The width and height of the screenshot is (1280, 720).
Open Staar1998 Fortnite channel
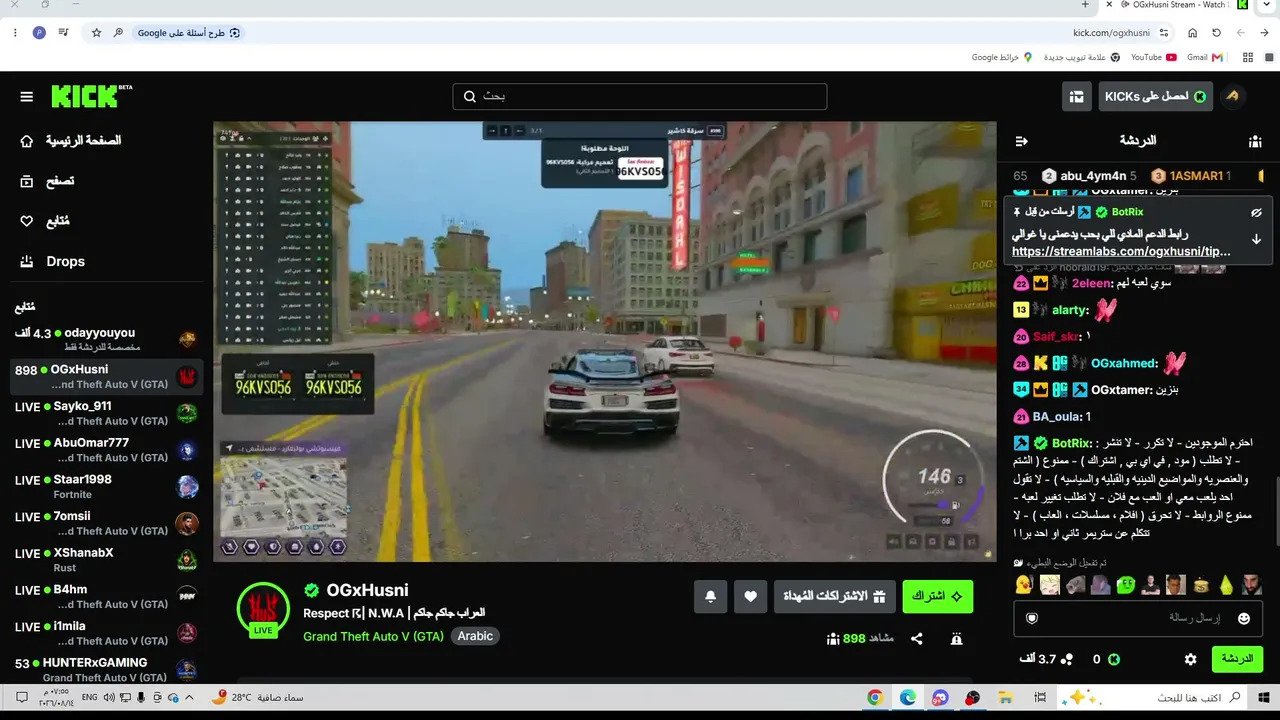coord(106,486)
